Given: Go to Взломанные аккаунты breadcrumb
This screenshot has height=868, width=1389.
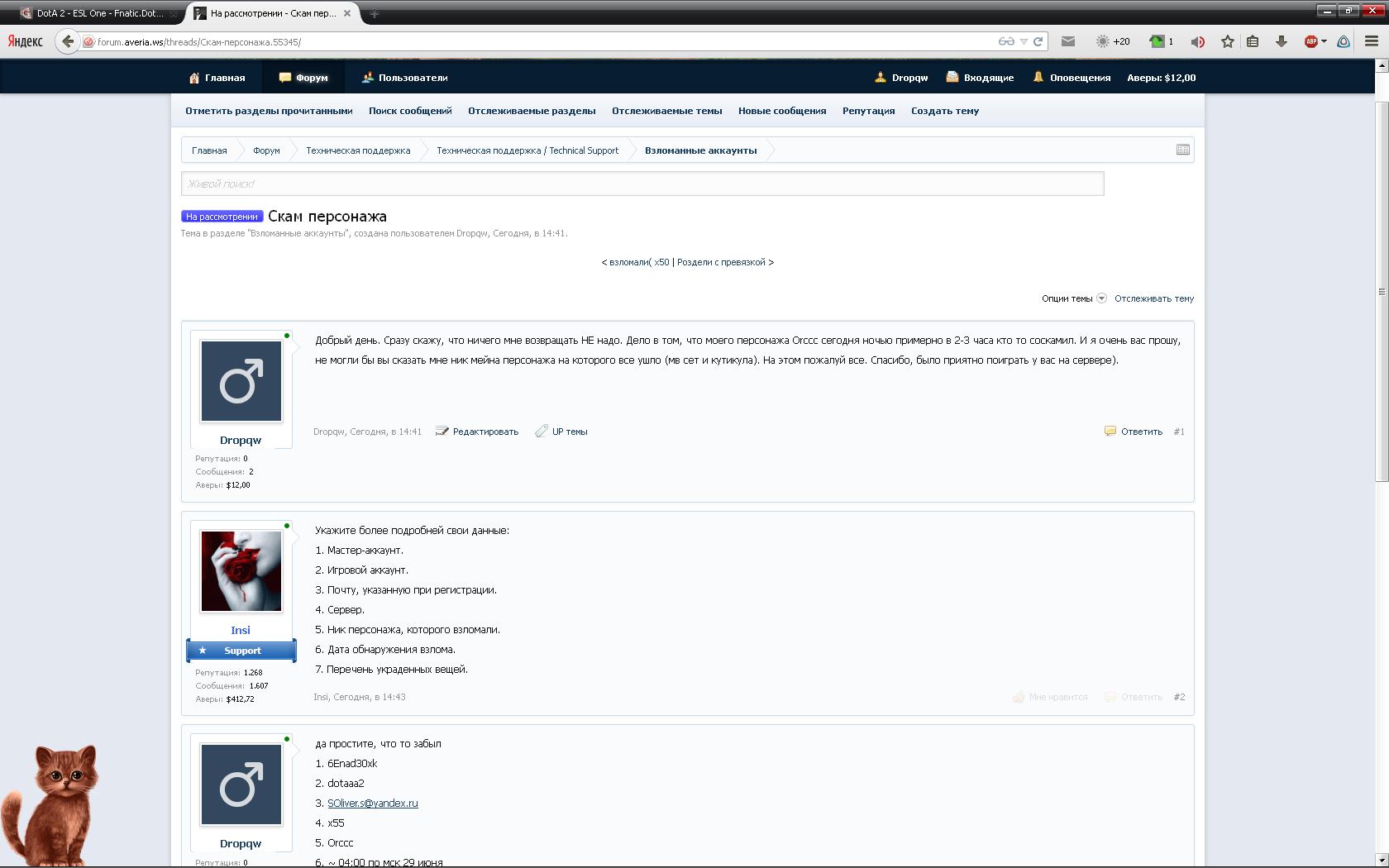Looking at the screenshot, I should (700, 150).
